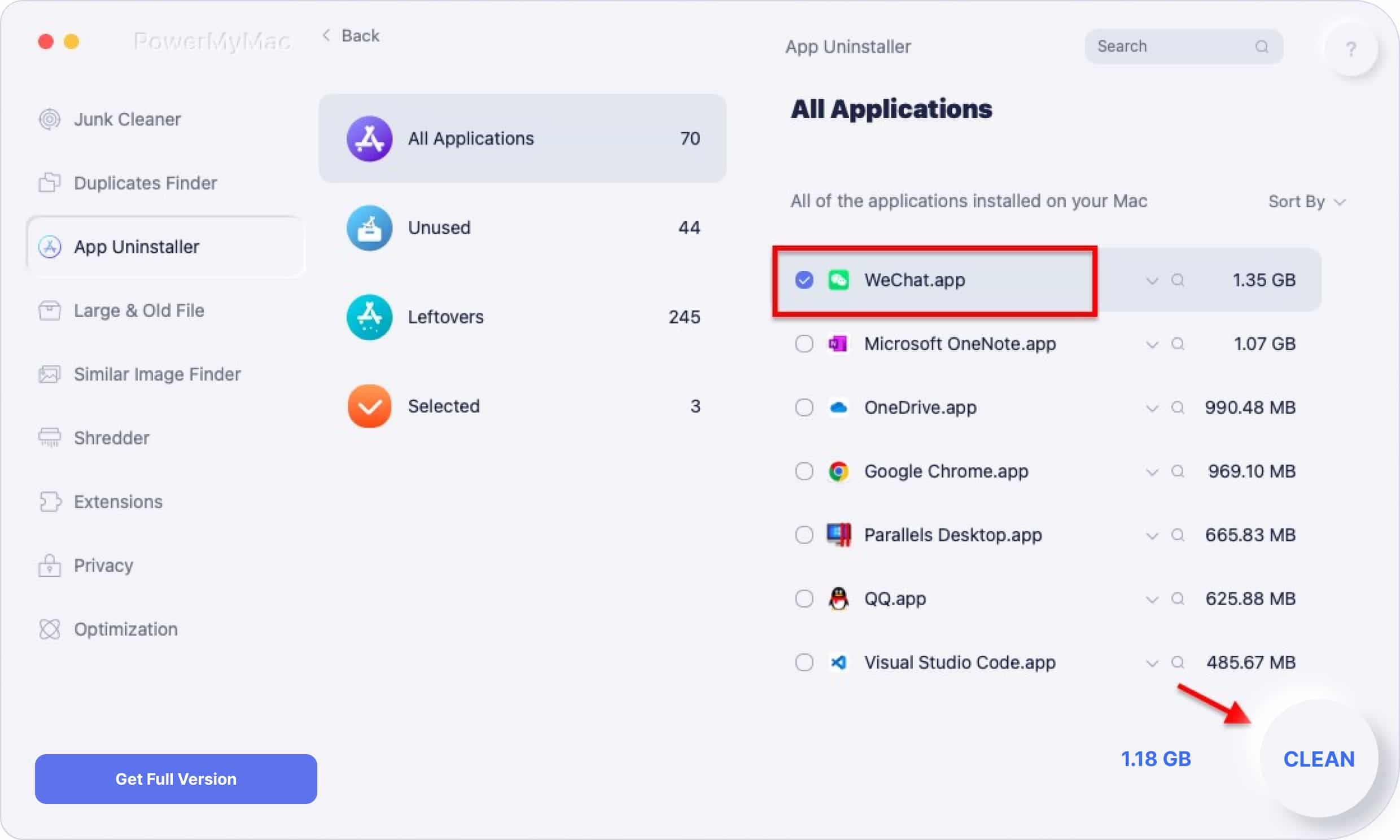Image resolution: width=1400 pixels, height=840 pixels.
Task: Open the Duplicates Finder tool
Action: (145, 182)
